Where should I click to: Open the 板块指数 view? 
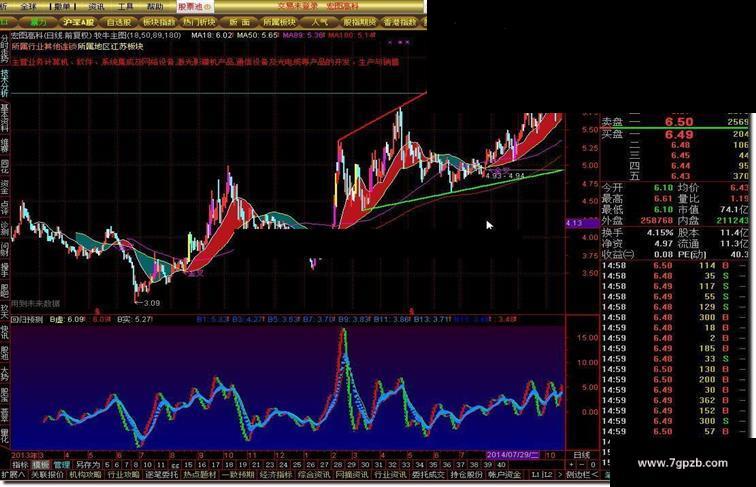click(x=159, y=22)
